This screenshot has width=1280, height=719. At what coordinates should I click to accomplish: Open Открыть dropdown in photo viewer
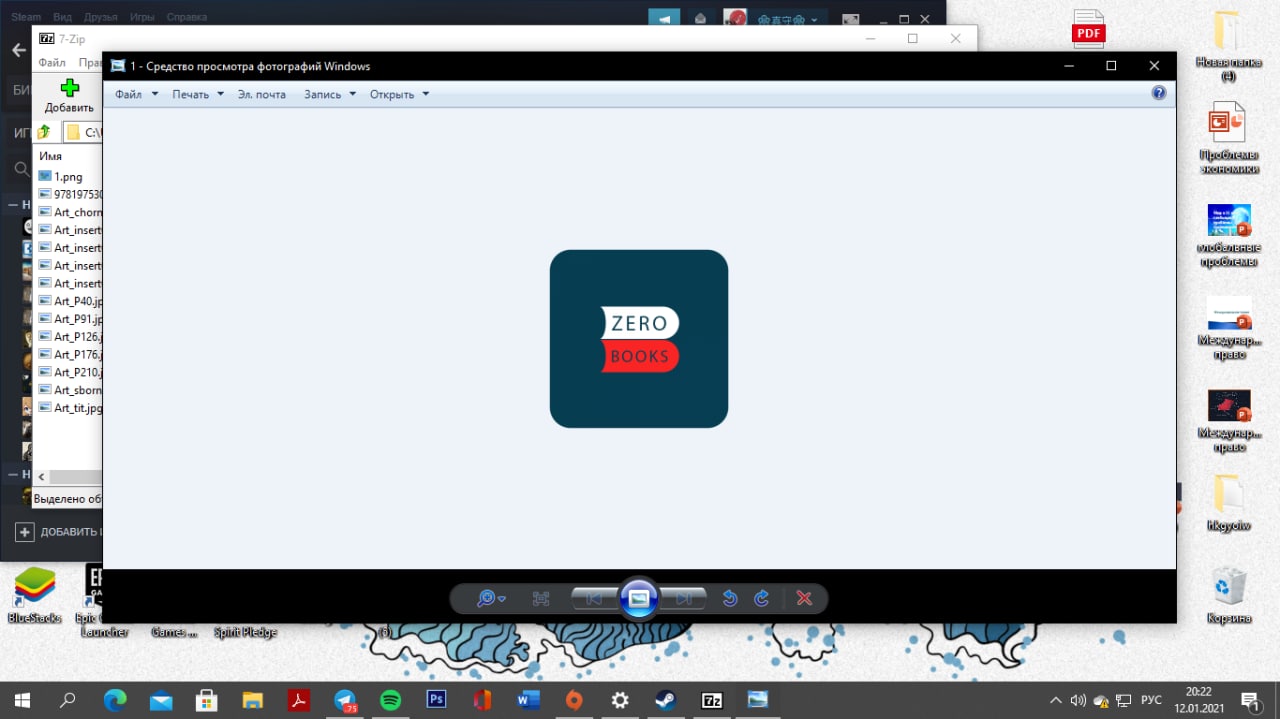(399, 94)
